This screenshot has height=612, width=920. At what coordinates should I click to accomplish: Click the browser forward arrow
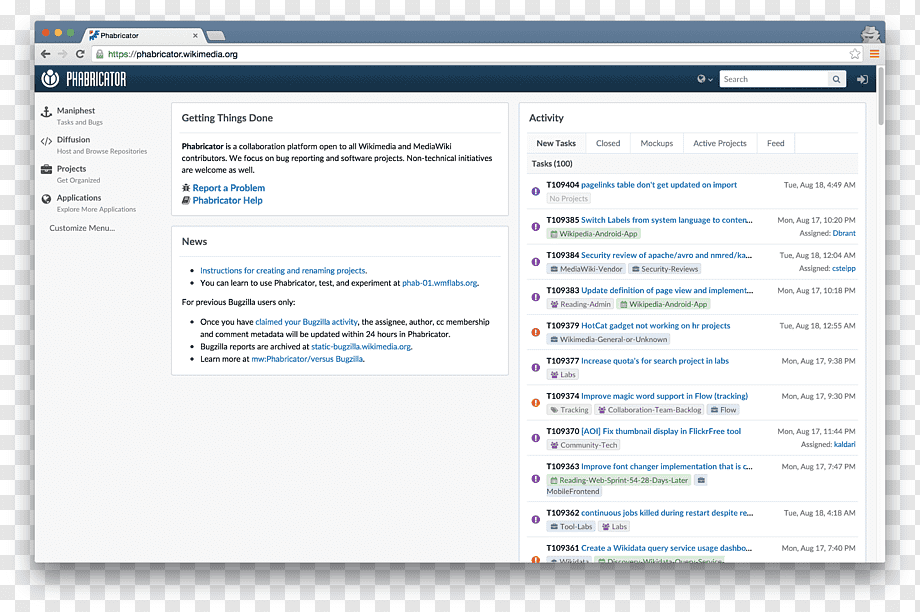click(62, 54)
